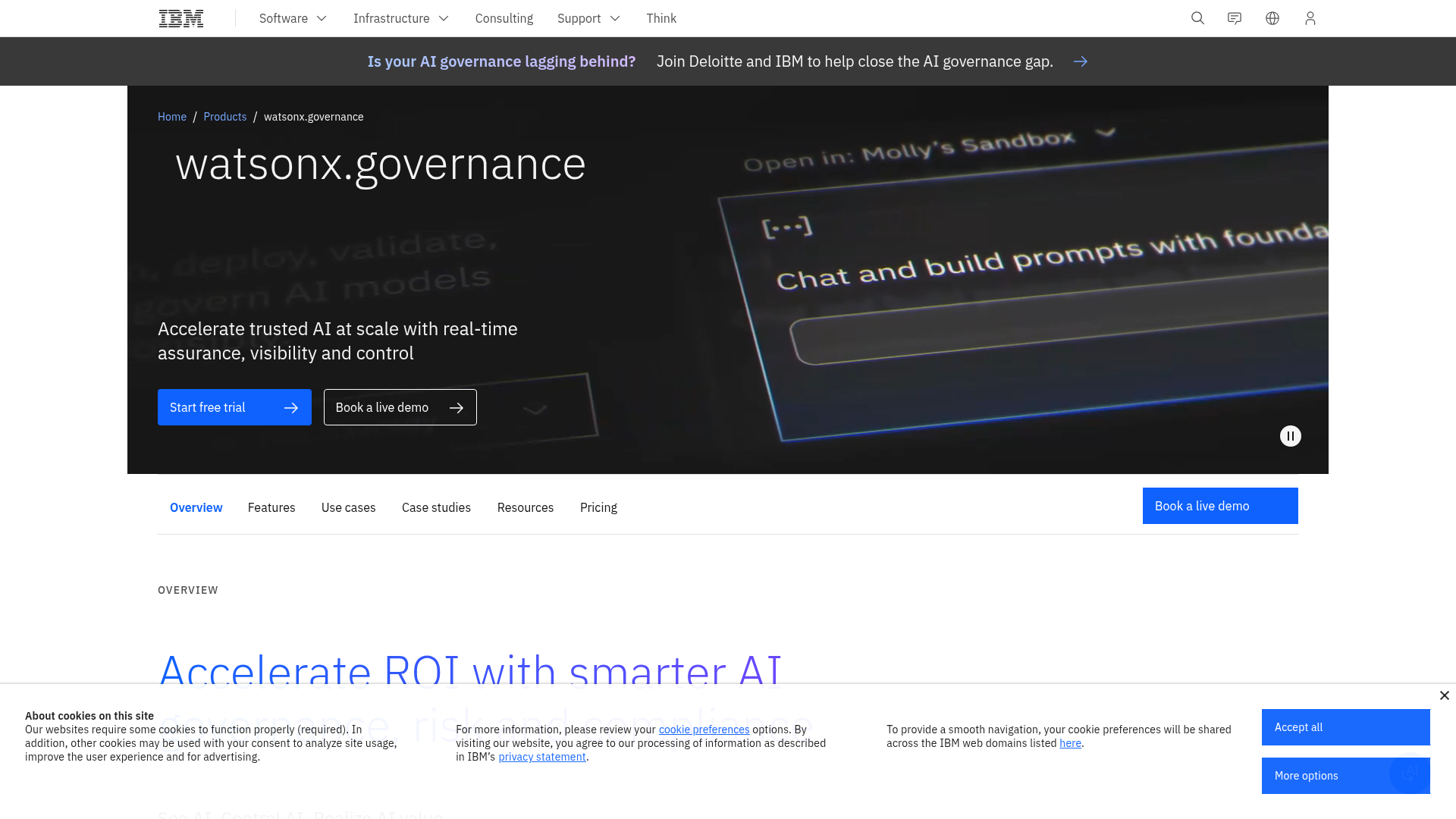This screenshot has width=1456, height=819.
Task: Select the Overview tab
Action: [x=196, y=507]
